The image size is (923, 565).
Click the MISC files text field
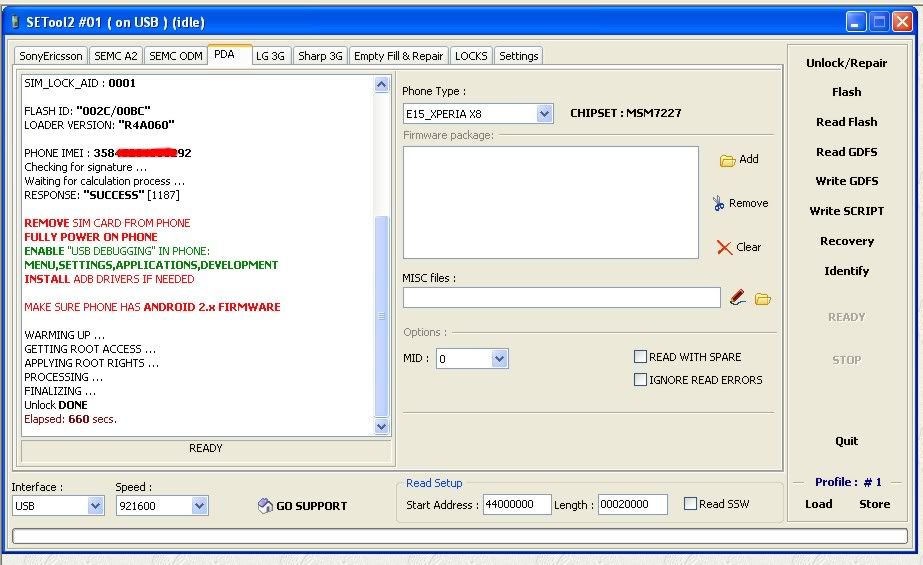coord(562,297)
